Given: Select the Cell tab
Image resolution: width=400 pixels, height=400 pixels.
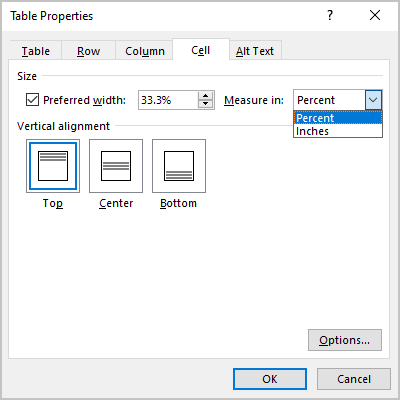Looking at the screenshot, I should click(x=201, y=50).
